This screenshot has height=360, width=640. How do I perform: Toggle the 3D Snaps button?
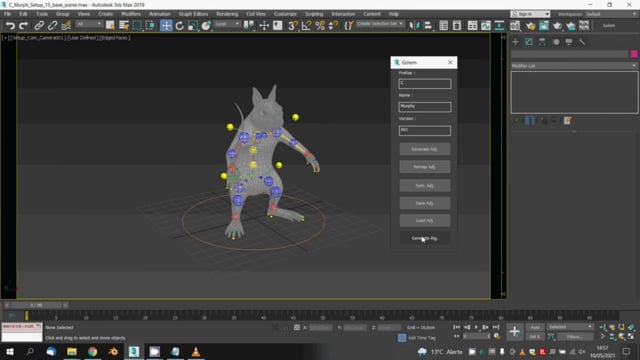click(293, 26)
